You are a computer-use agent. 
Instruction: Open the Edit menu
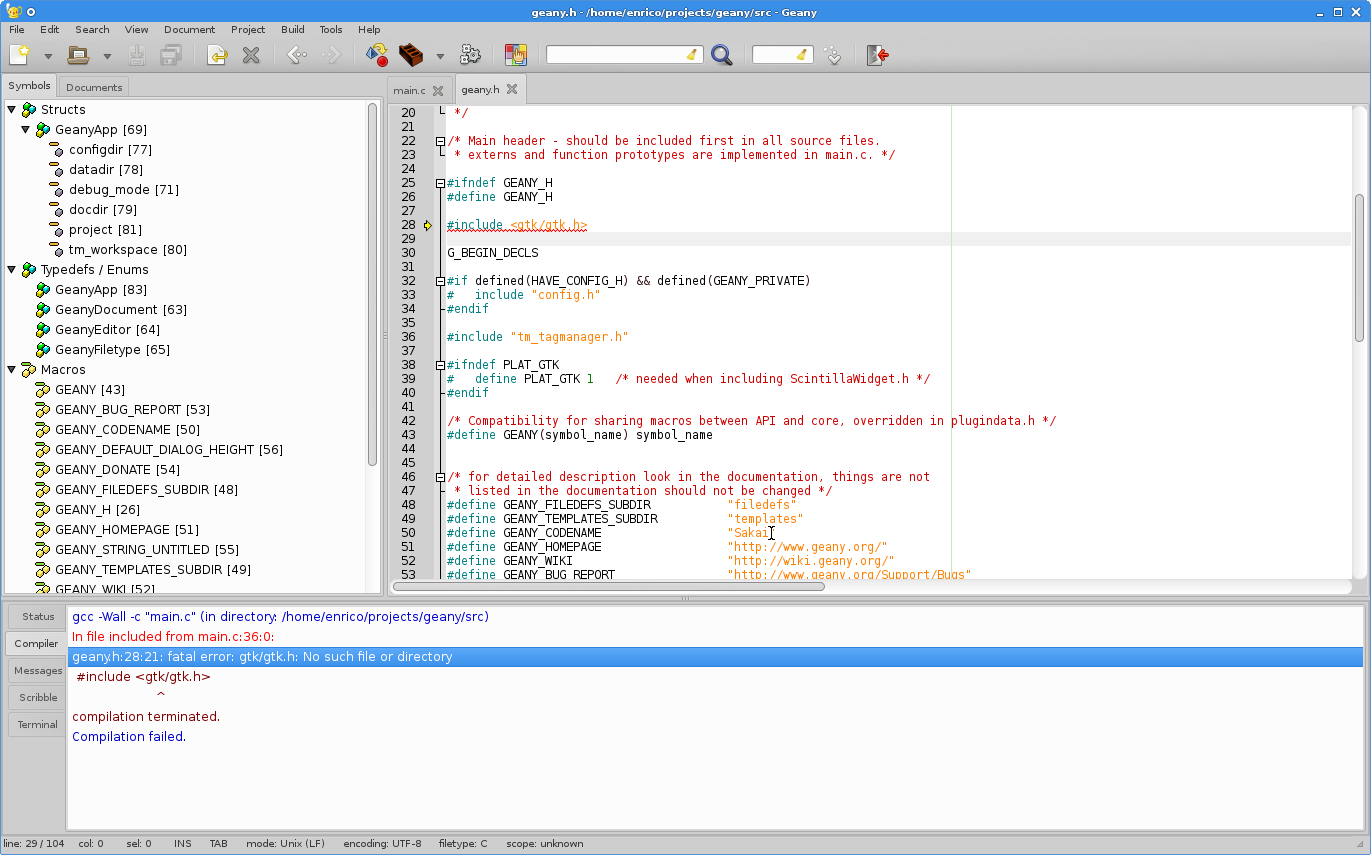click(49, 29)
